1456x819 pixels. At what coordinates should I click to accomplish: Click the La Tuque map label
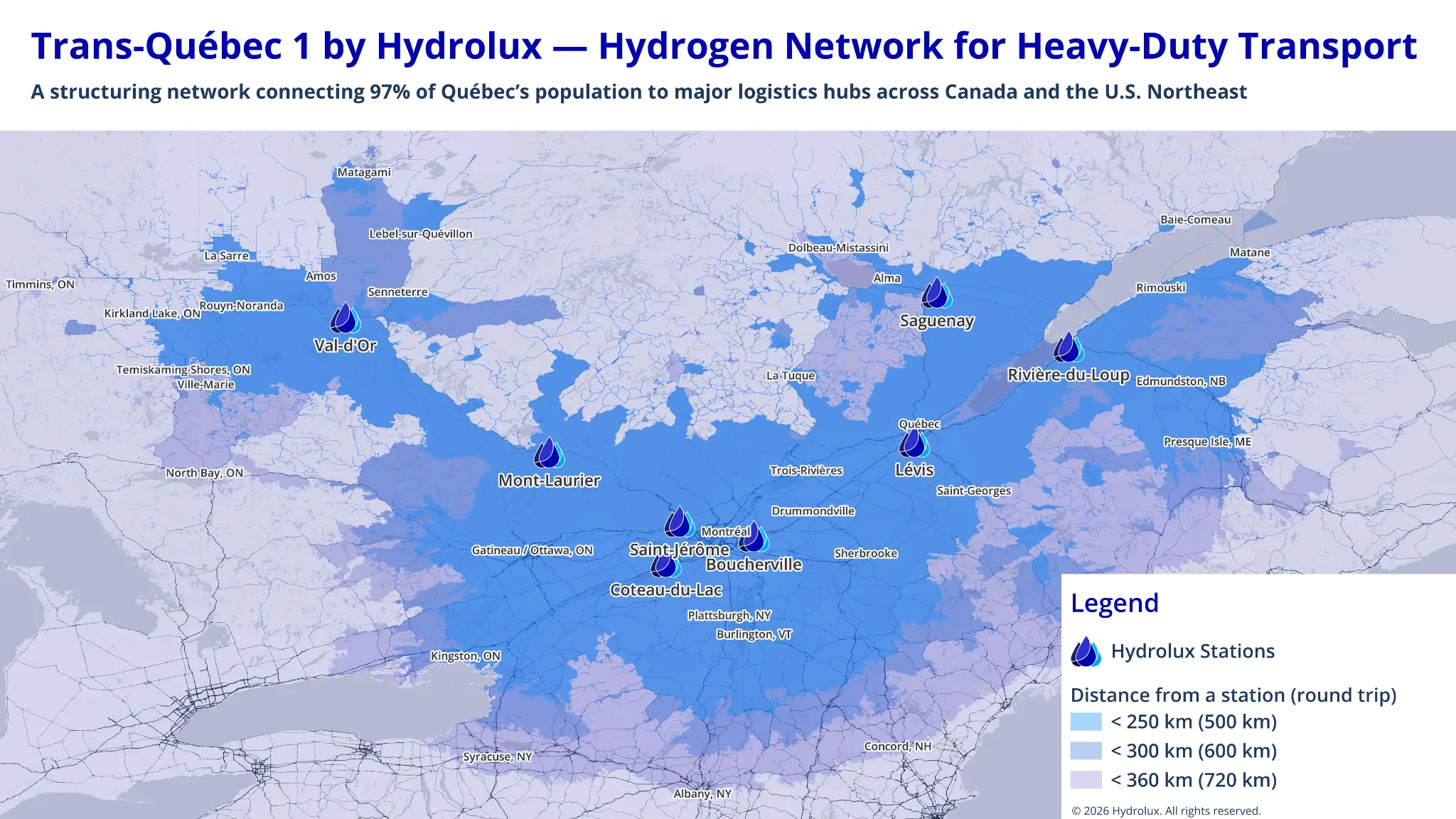[x=791, y=375]
